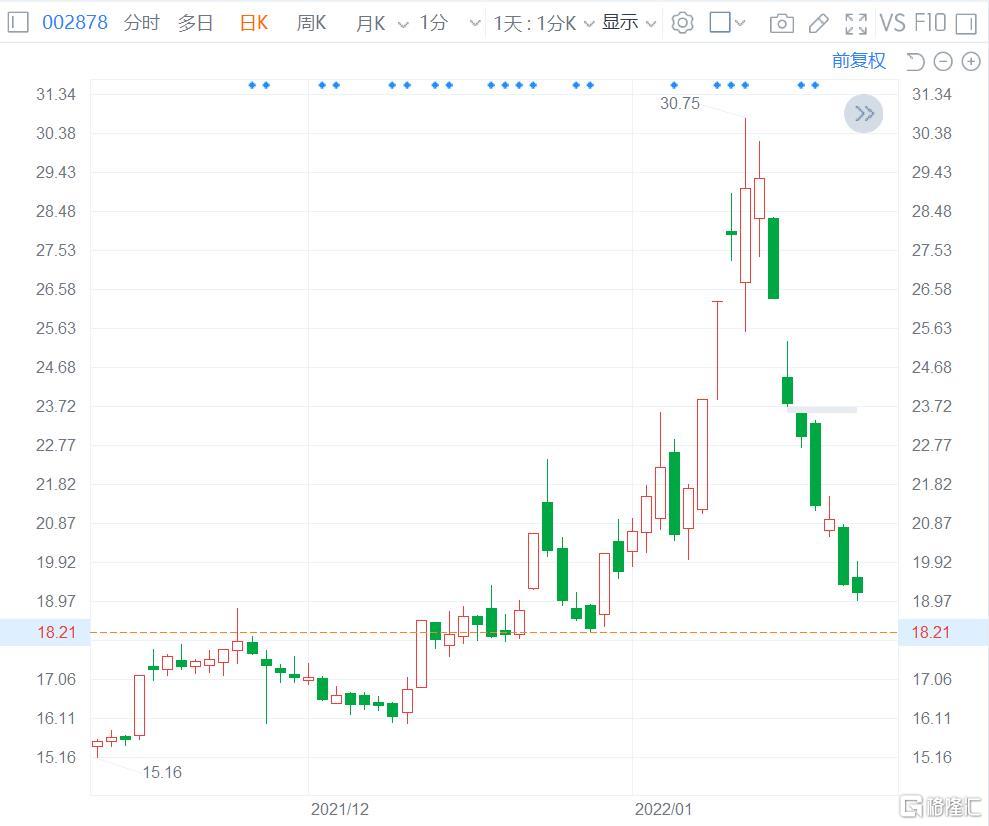Open the F10 company info page

[x=930, y=23]
